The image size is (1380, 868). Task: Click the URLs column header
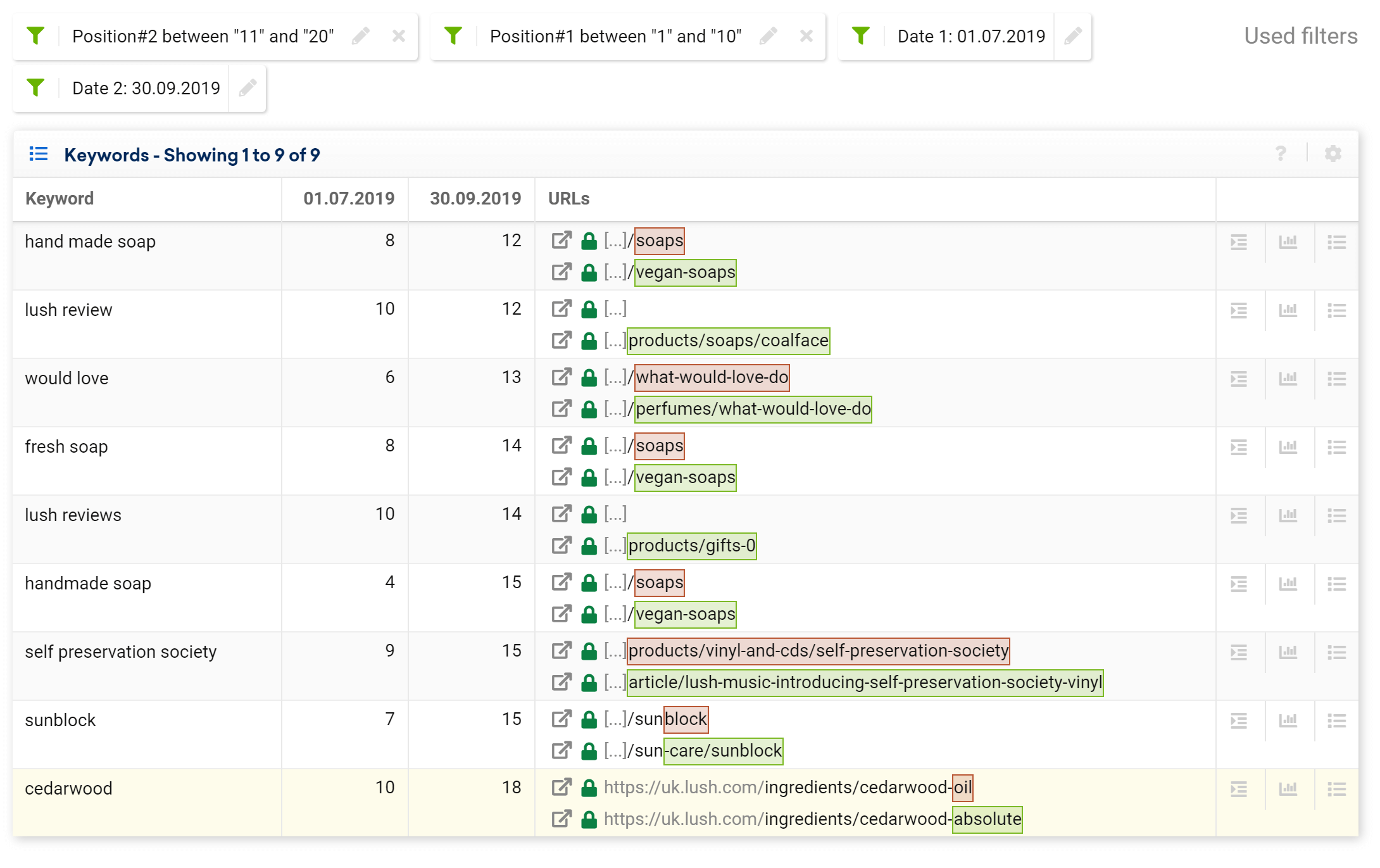(x=569, y=199)
